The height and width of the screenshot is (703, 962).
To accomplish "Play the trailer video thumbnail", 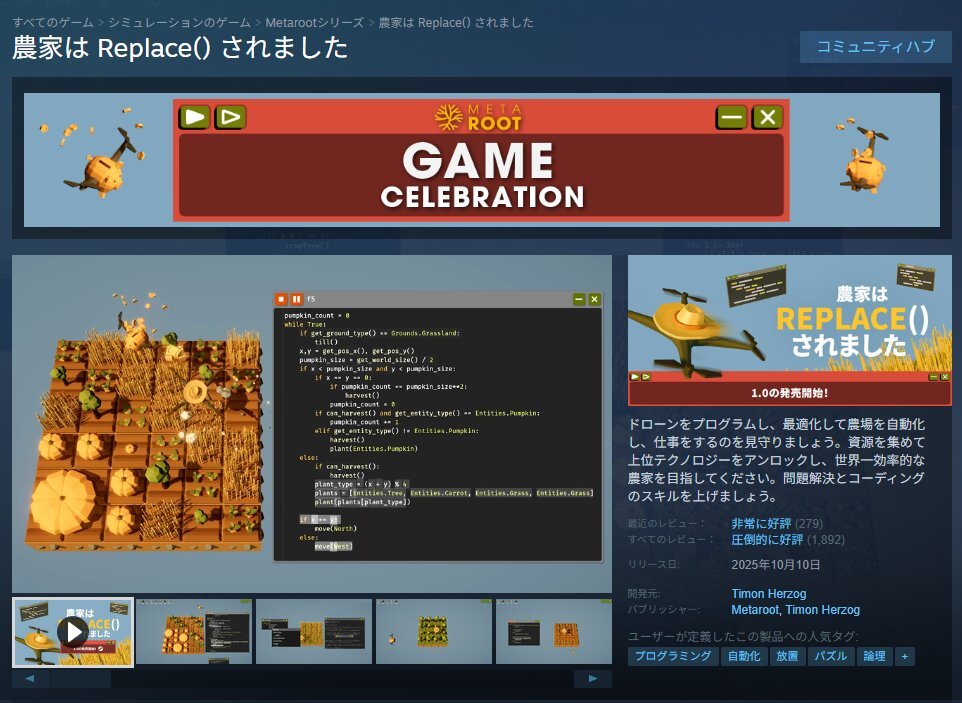I will tap(72, 632).
